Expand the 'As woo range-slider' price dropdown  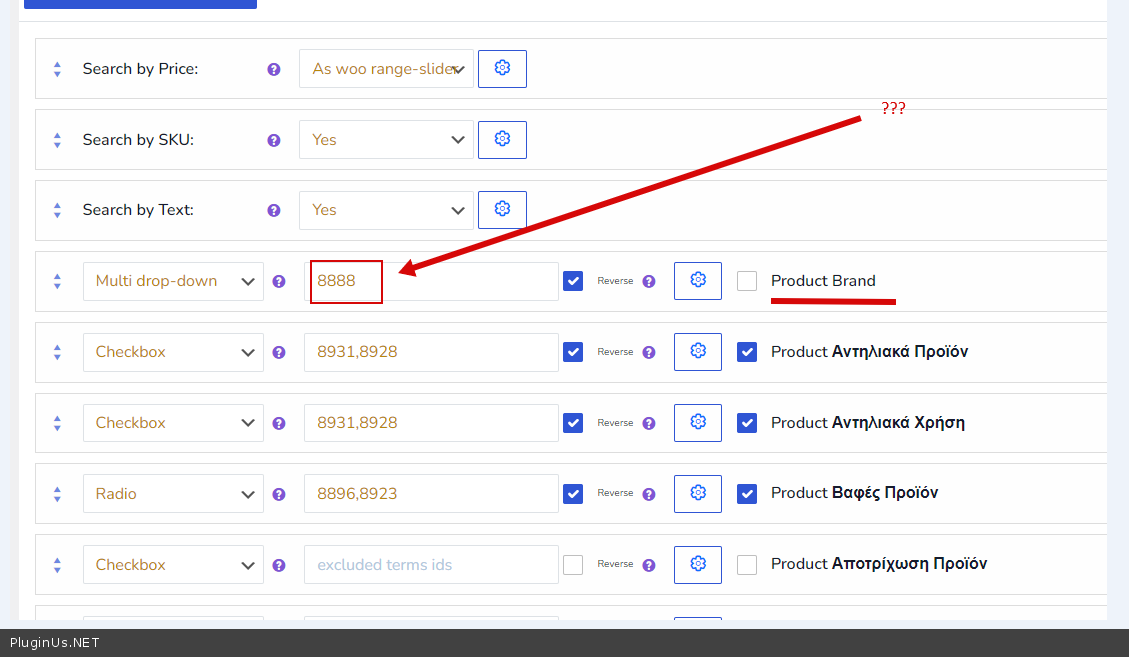pos(386,69)
